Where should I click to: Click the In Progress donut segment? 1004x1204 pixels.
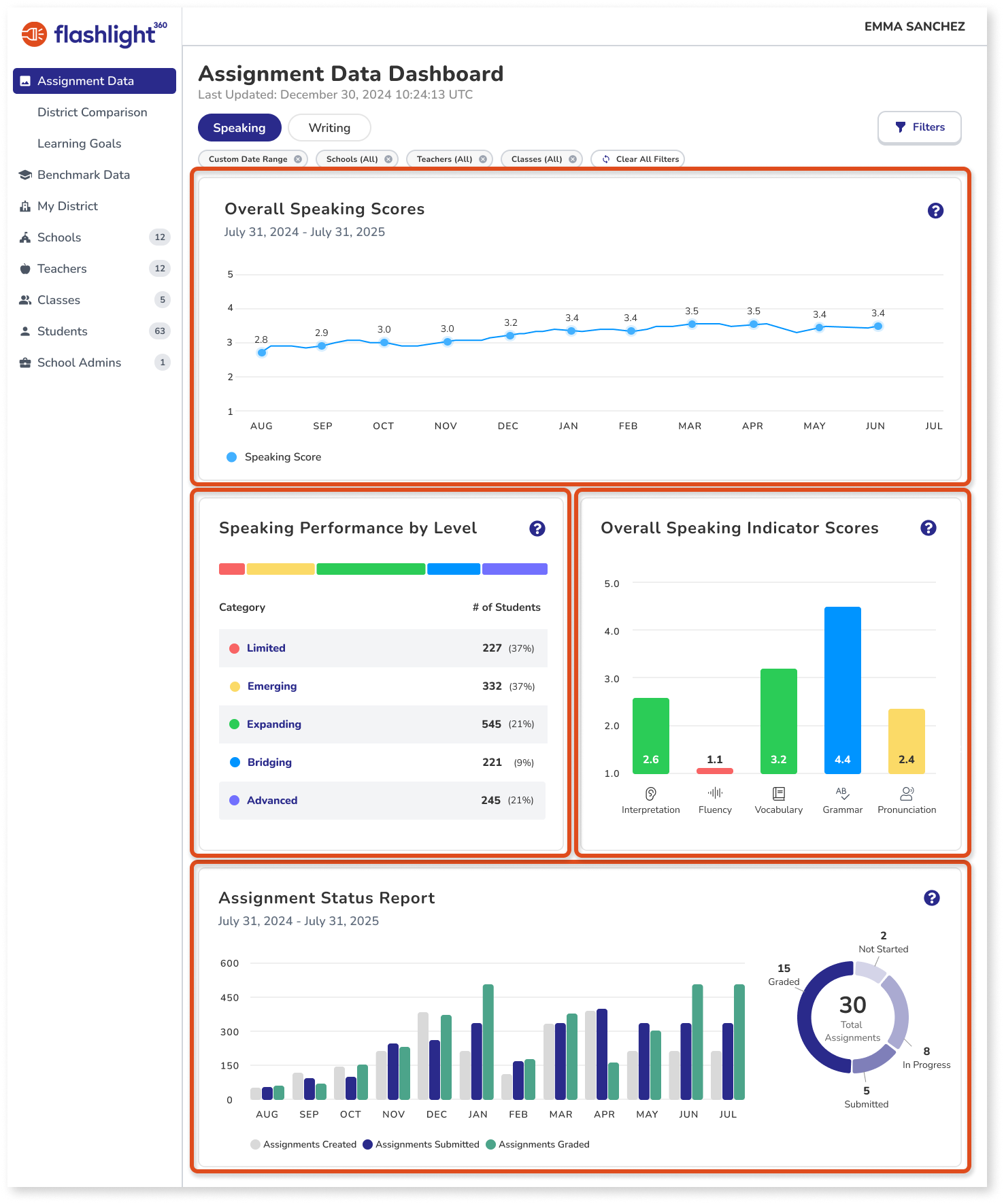[x=901, y=1014]
